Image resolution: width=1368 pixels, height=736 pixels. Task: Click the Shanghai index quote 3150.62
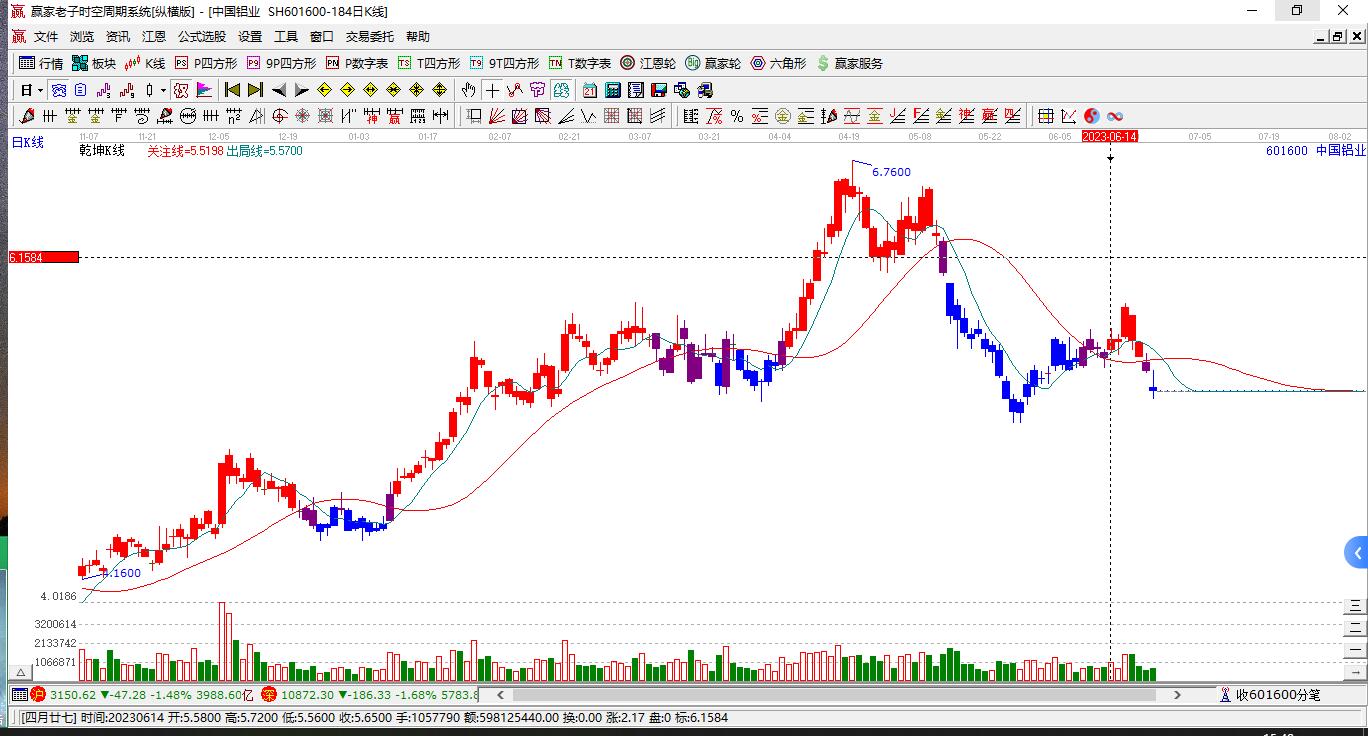point(73,694)
